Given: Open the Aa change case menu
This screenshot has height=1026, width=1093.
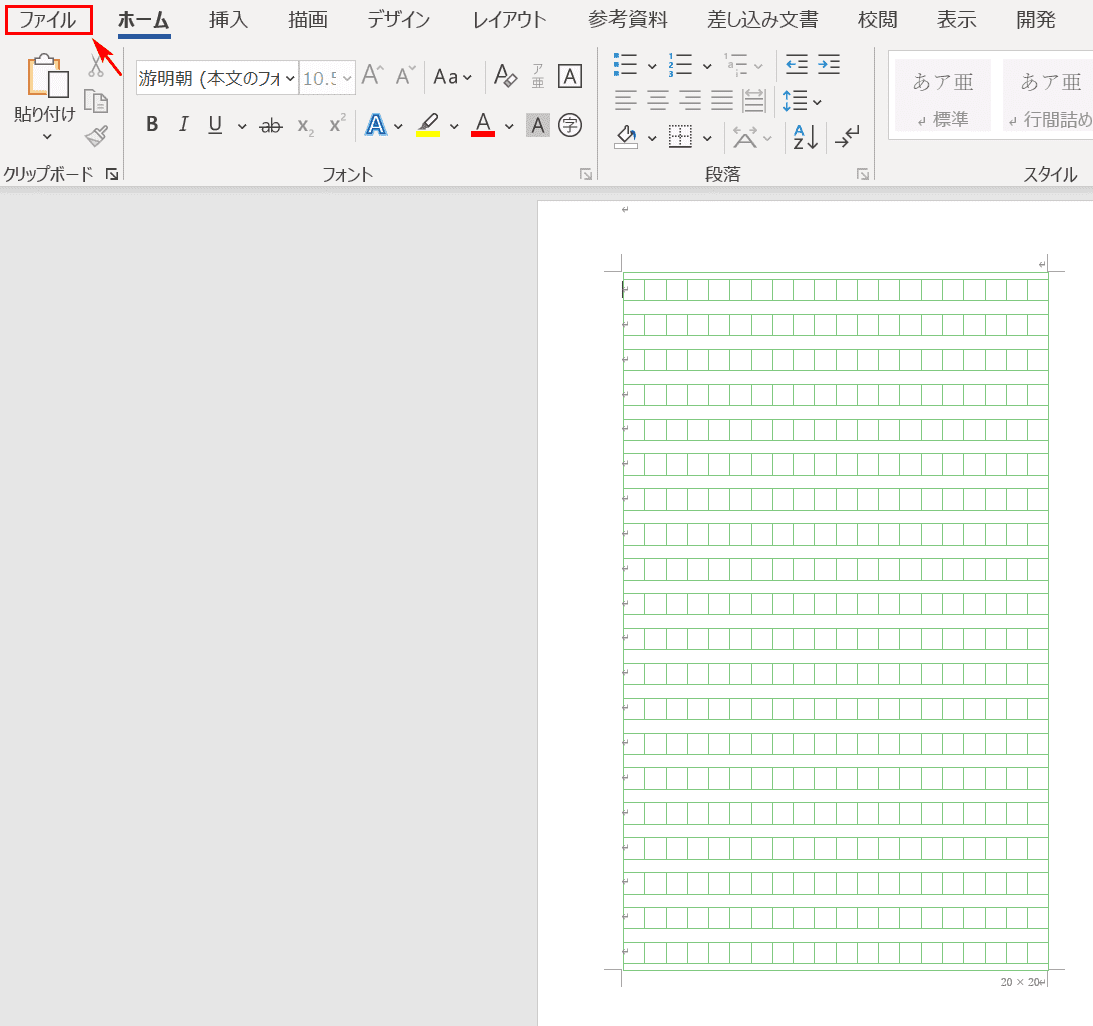Looking at the screenshot, I should (x=452, y=76).
